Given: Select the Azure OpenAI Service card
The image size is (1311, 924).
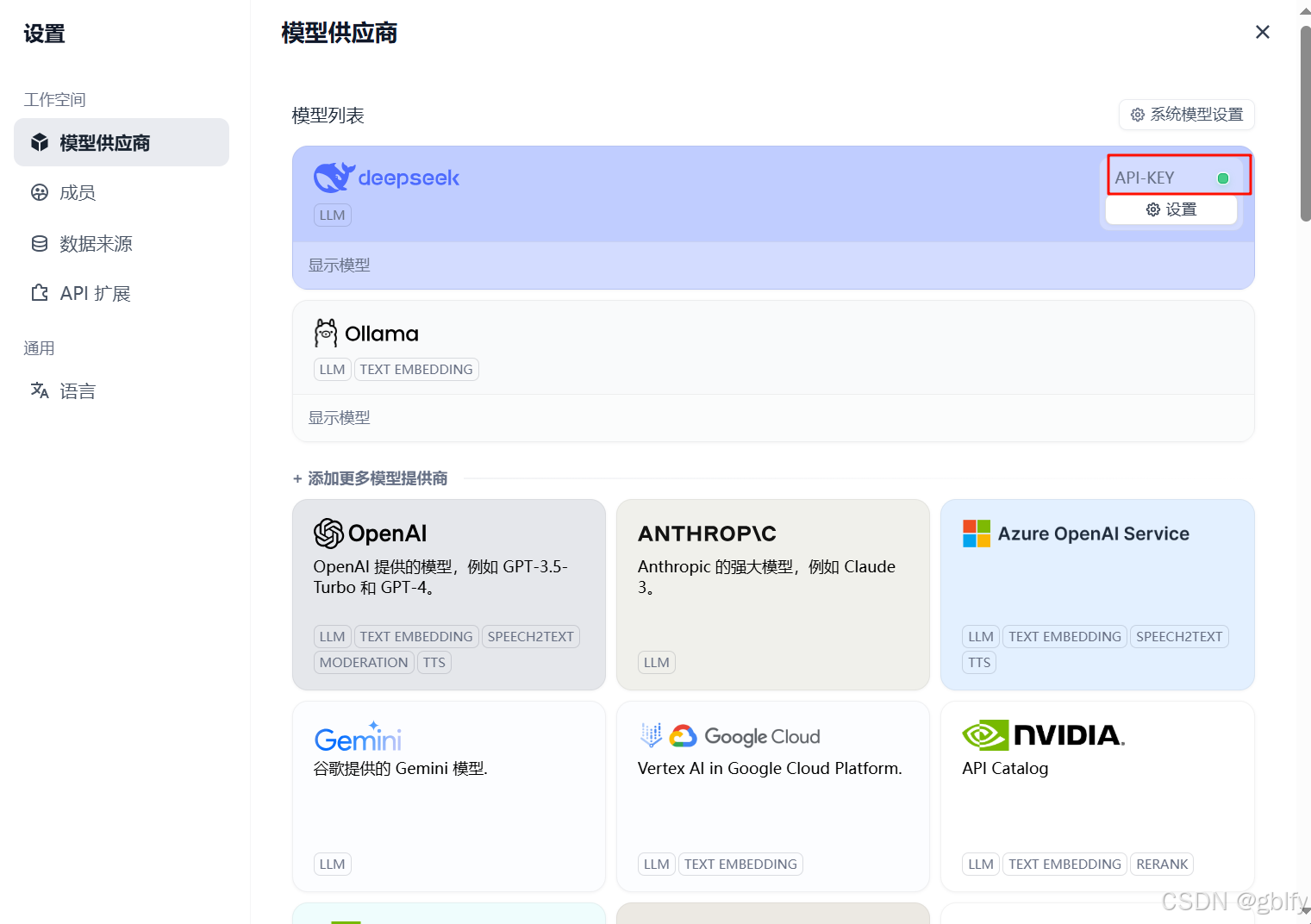Looking at the screenshot, I should pos(1097,595).
